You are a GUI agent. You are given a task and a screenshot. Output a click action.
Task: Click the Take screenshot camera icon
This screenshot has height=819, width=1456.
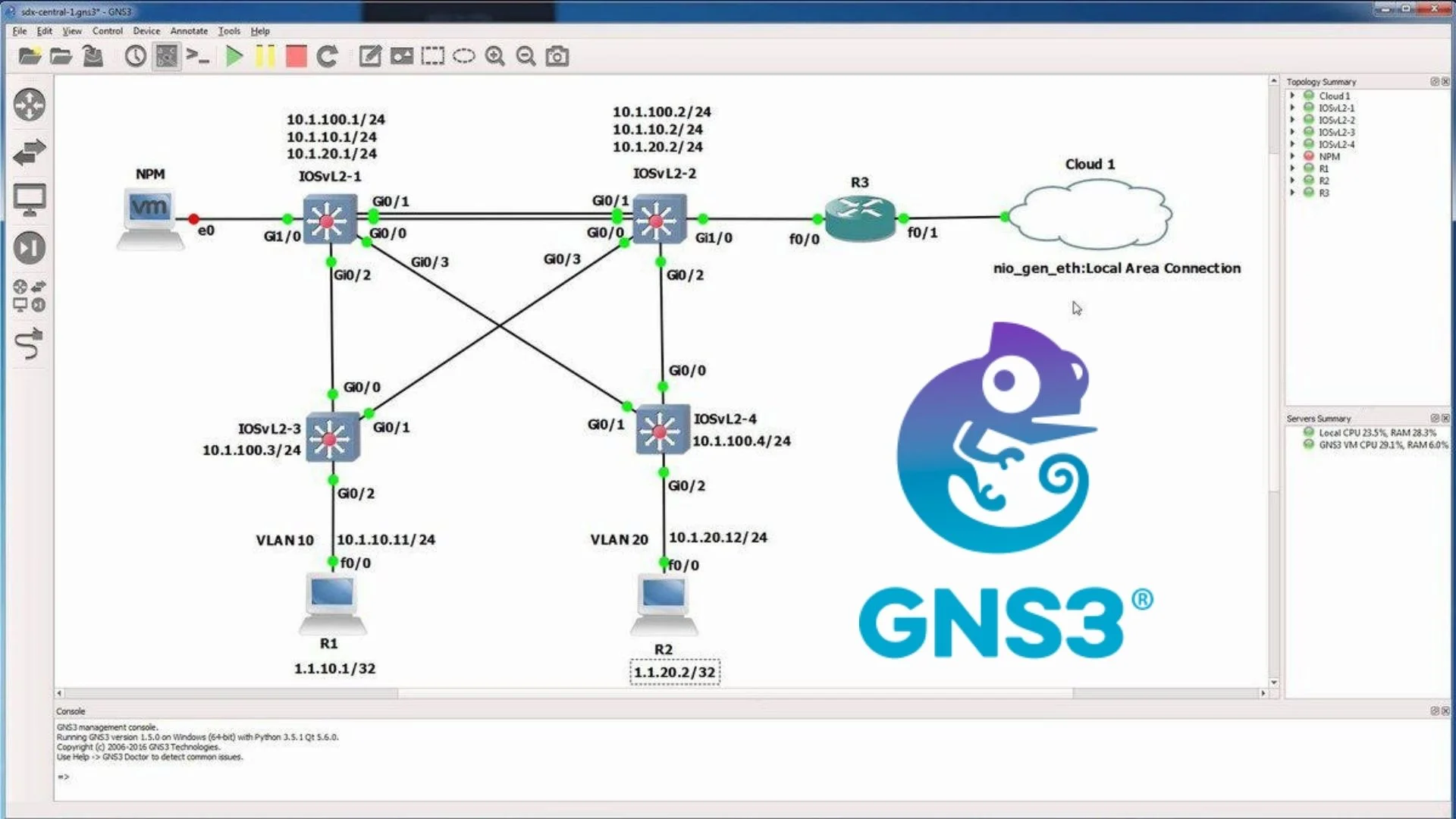click(x=557, y=56)
